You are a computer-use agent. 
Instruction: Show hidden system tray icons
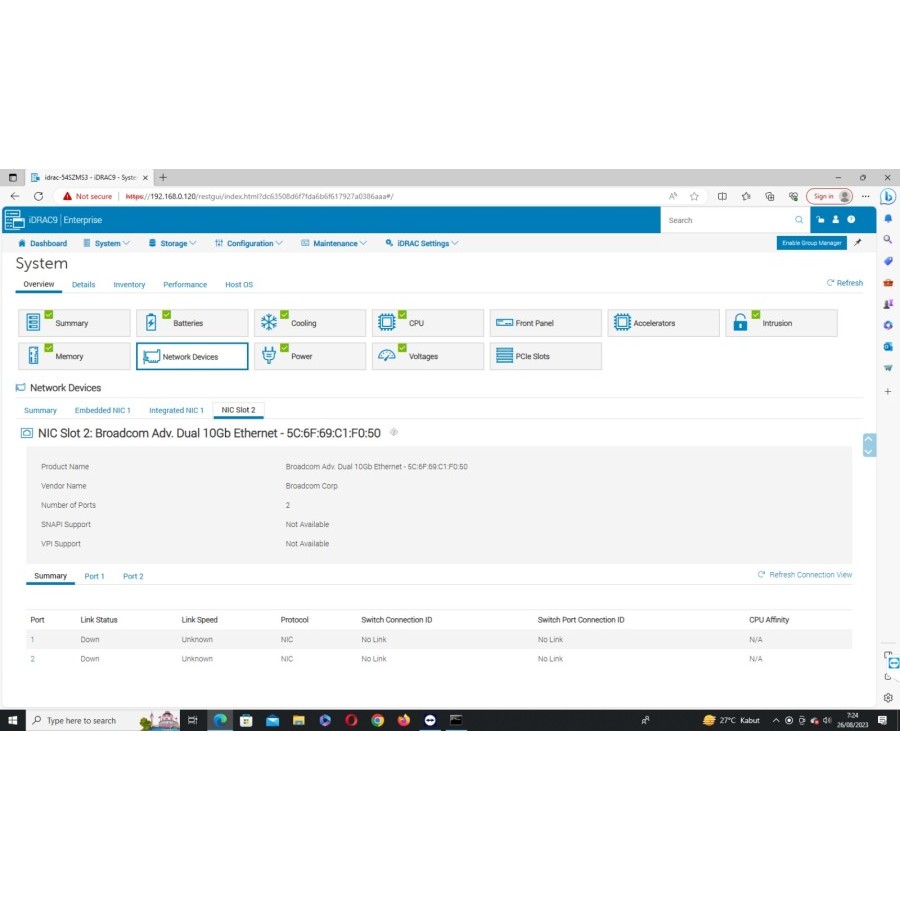[x=775, y=720]
